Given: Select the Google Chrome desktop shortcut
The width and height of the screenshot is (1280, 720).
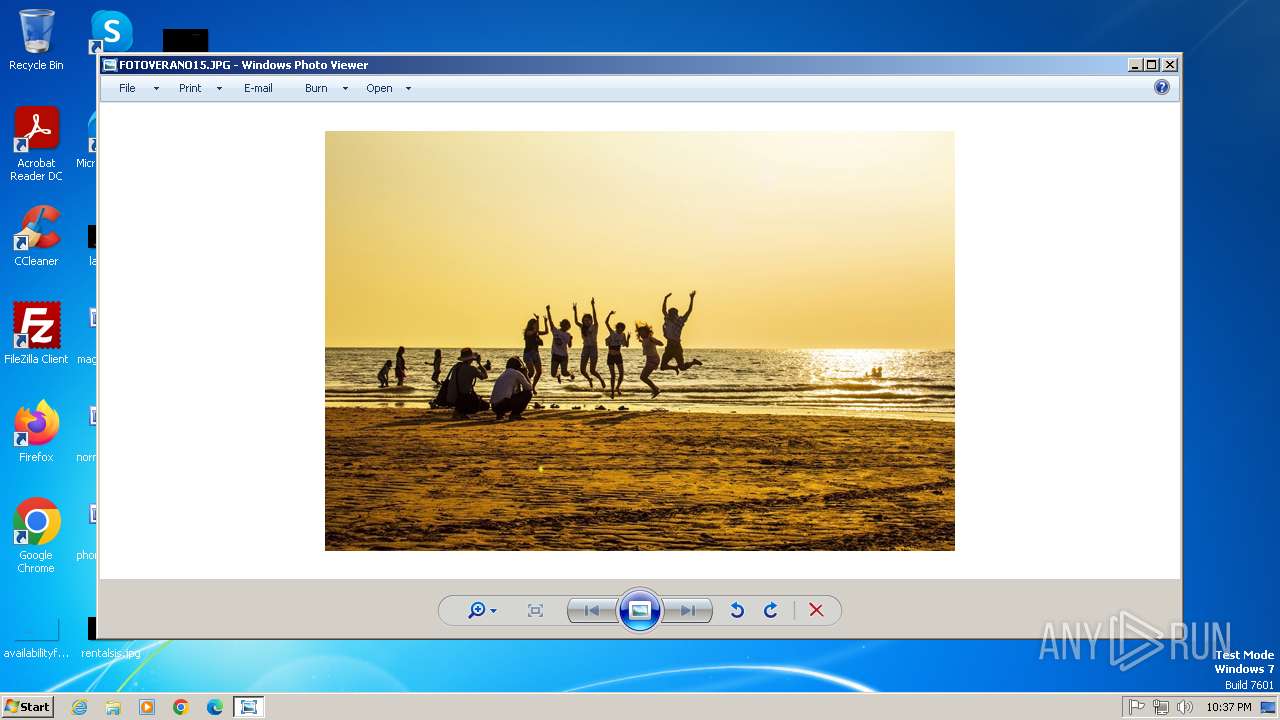Looking at the screenshot, I should coord(36,535).
